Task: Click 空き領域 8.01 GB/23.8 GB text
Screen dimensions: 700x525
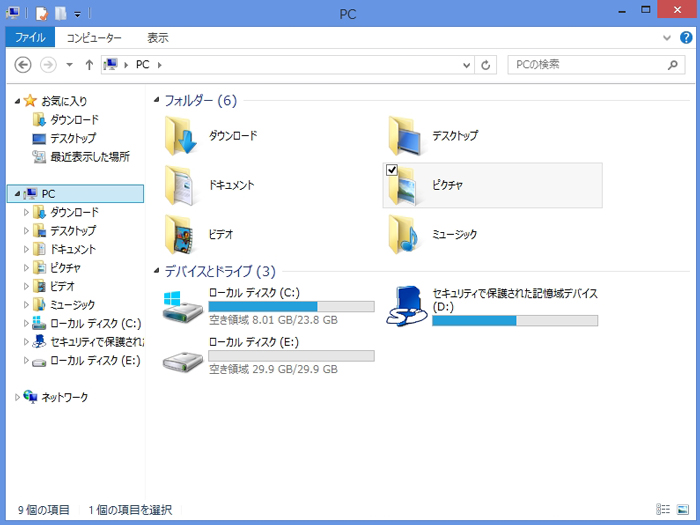Action: click(273, 320)
